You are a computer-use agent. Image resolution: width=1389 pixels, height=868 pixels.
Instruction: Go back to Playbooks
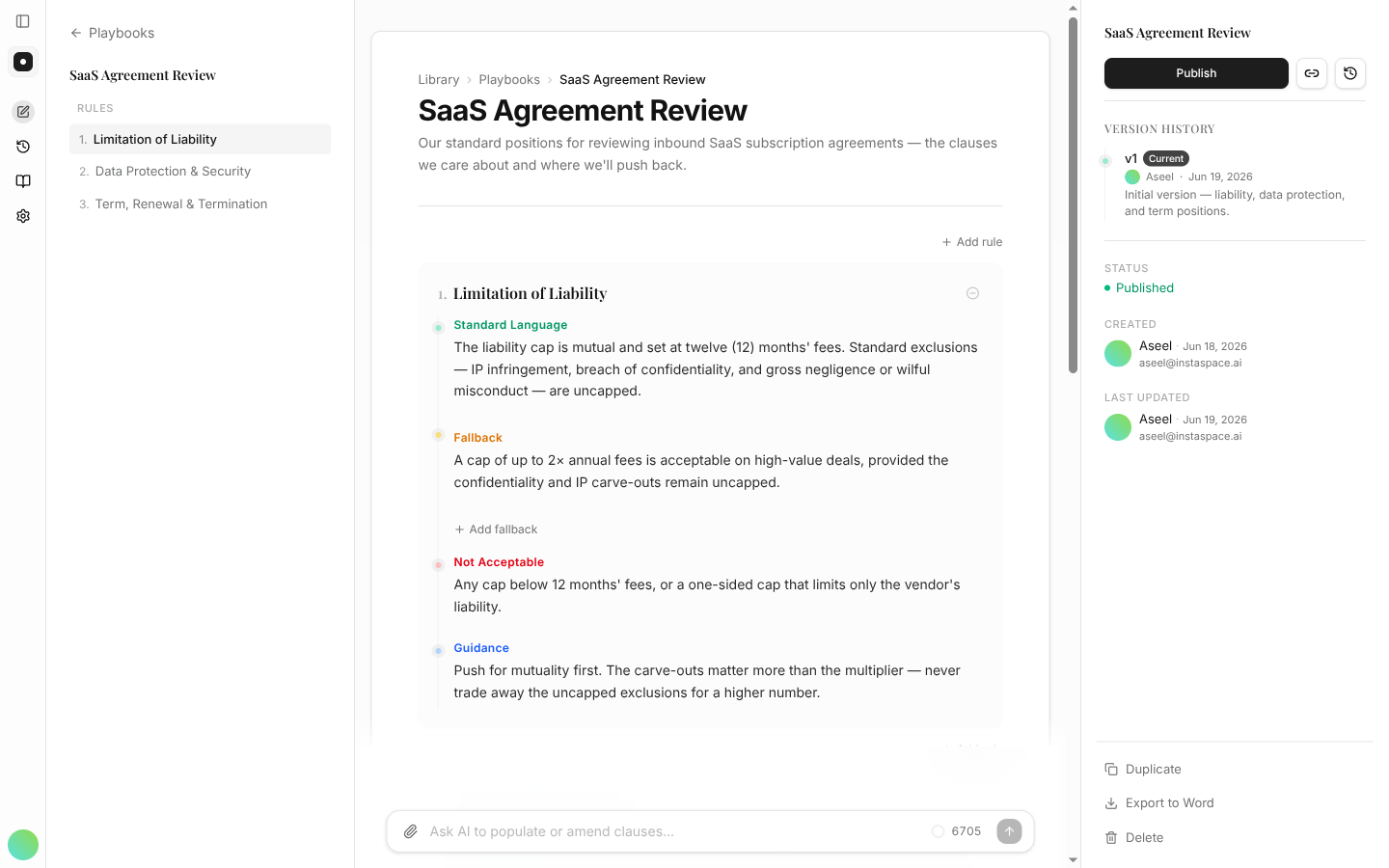[x=112, y=33]
